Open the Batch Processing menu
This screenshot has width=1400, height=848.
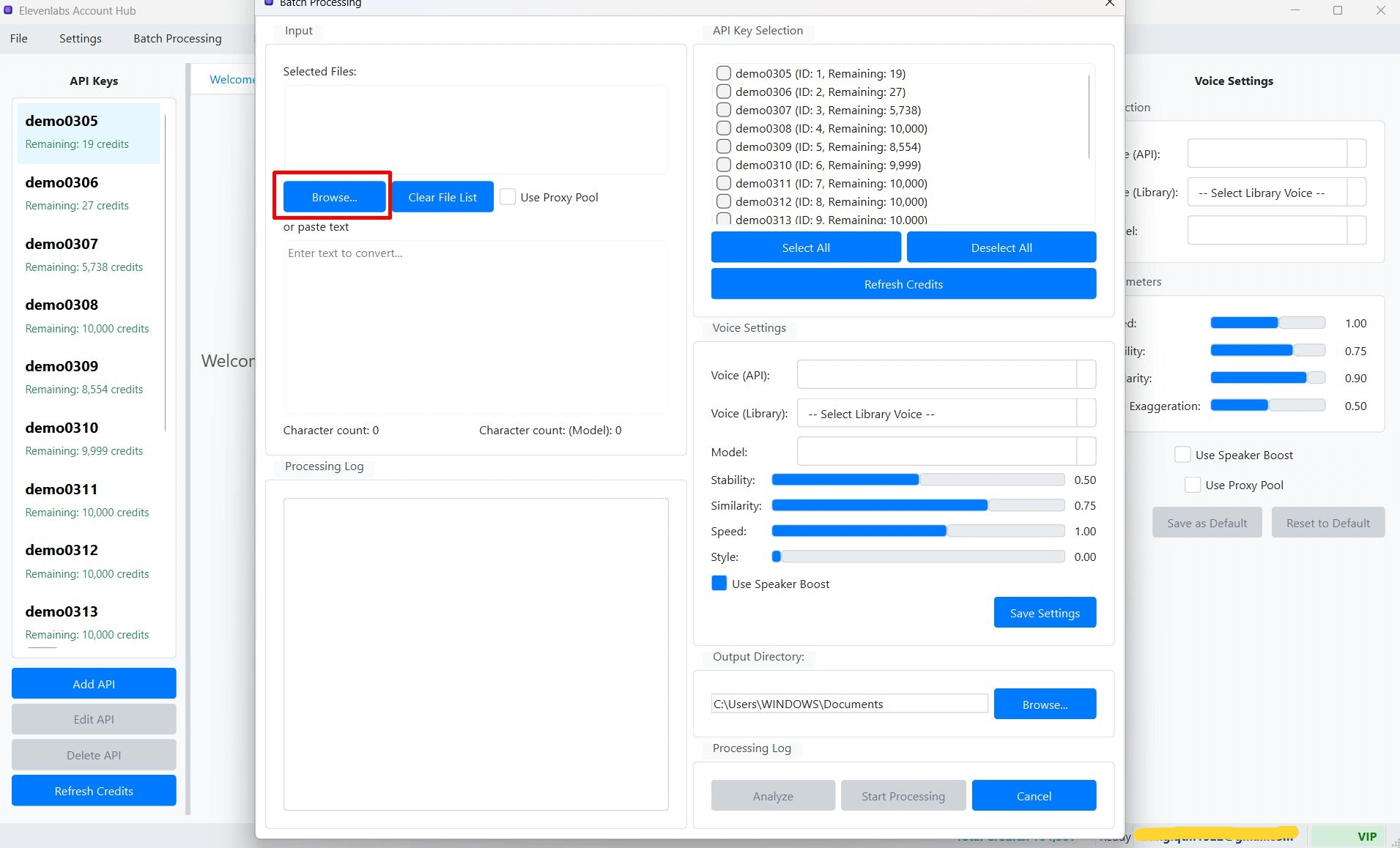pyautogui.click(x=177, y=38)
